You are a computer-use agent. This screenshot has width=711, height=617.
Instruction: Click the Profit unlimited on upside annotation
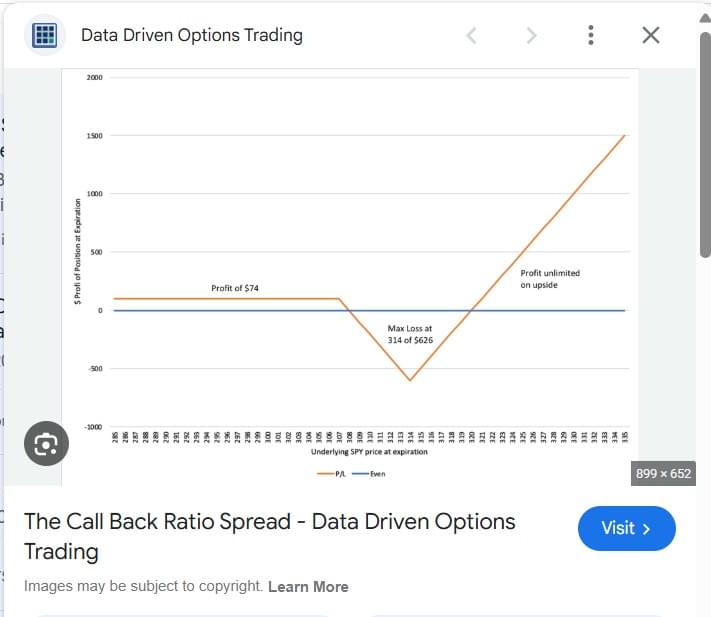(550, 279)
